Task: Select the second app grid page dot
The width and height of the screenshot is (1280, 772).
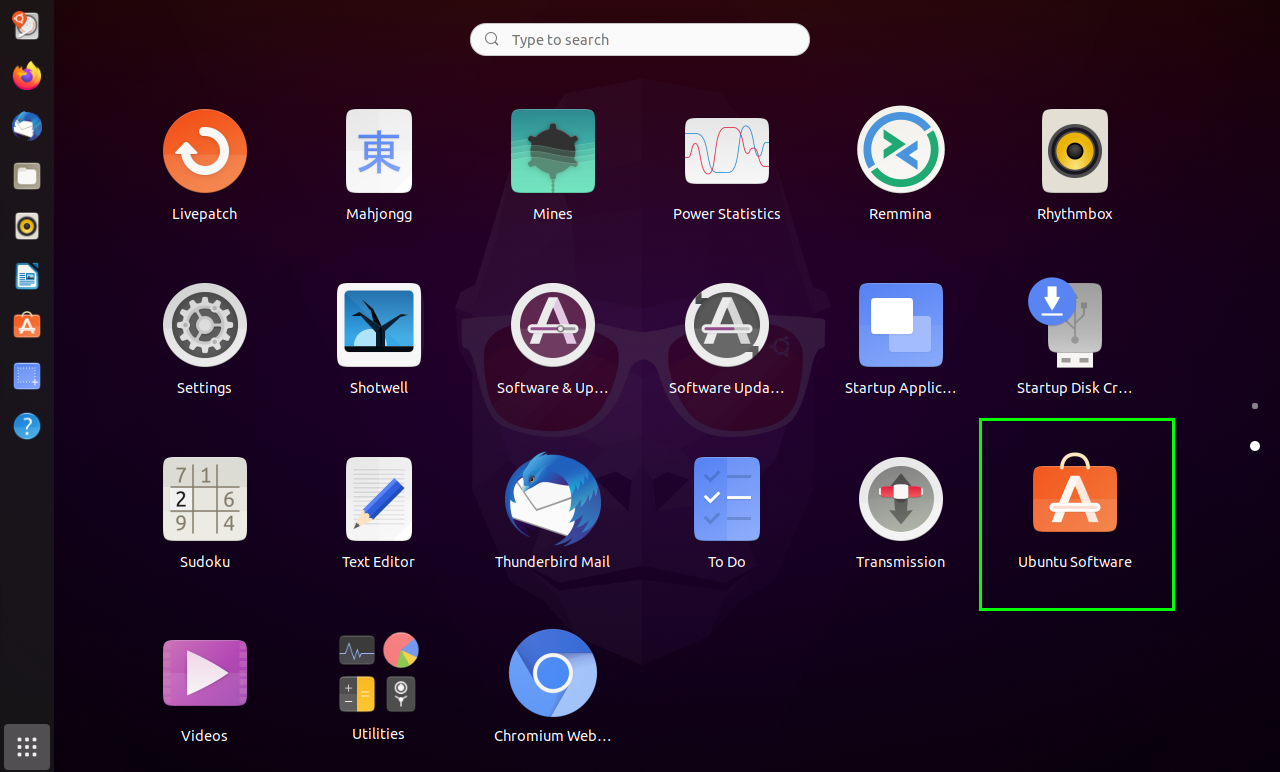Action: click(x=1255, y=446)
